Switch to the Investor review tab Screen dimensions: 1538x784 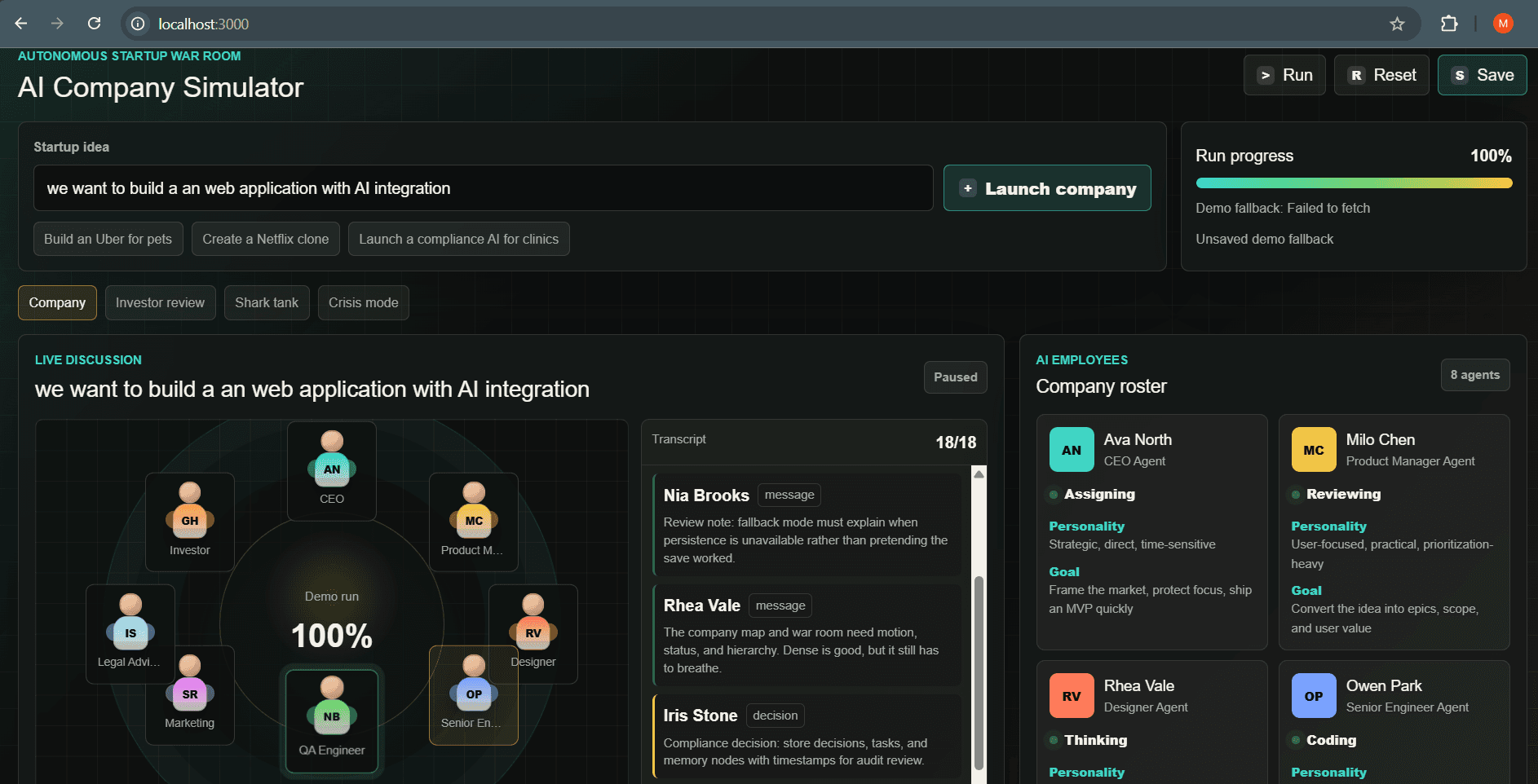160,302
